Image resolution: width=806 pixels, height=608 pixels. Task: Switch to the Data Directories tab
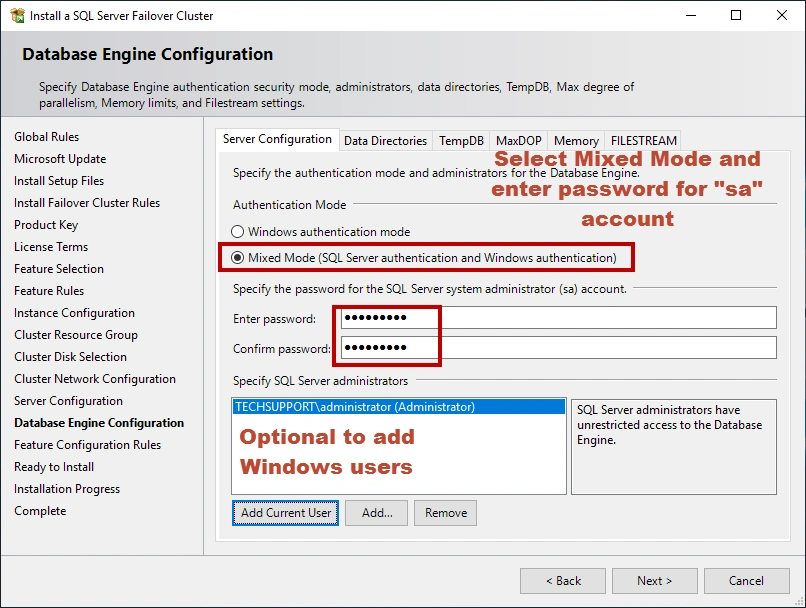point(385,141)
